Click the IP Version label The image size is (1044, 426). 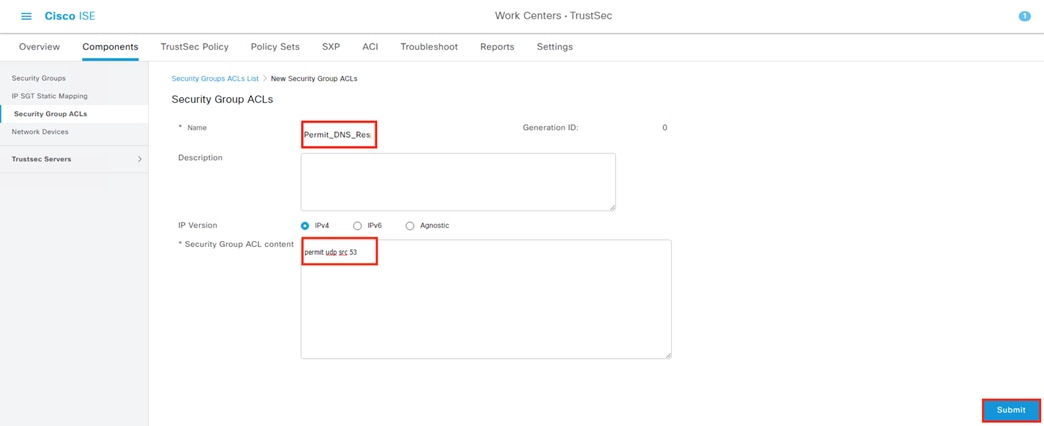[198, 226]
